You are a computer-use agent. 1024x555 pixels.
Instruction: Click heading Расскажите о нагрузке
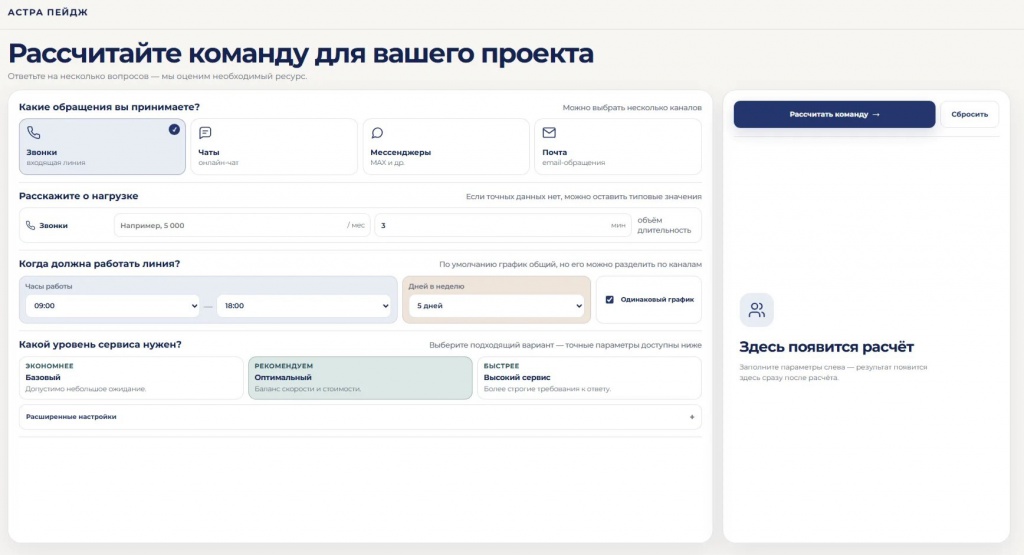pos(78,196)
